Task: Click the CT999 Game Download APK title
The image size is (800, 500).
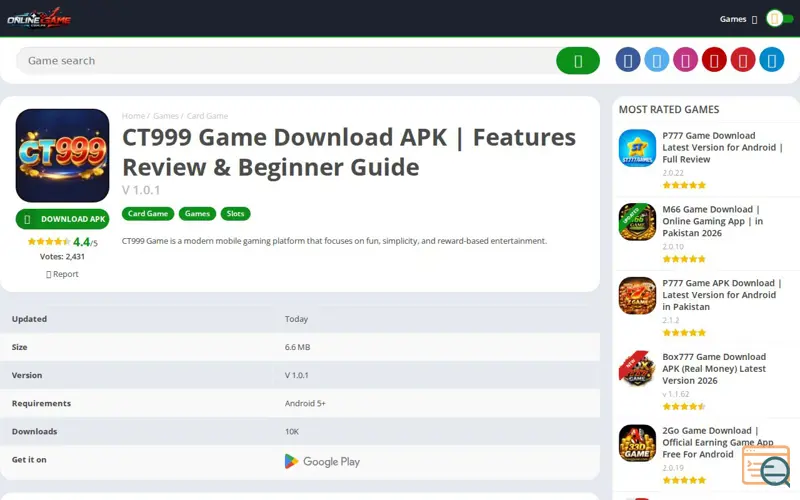Action: click(349, 152)
